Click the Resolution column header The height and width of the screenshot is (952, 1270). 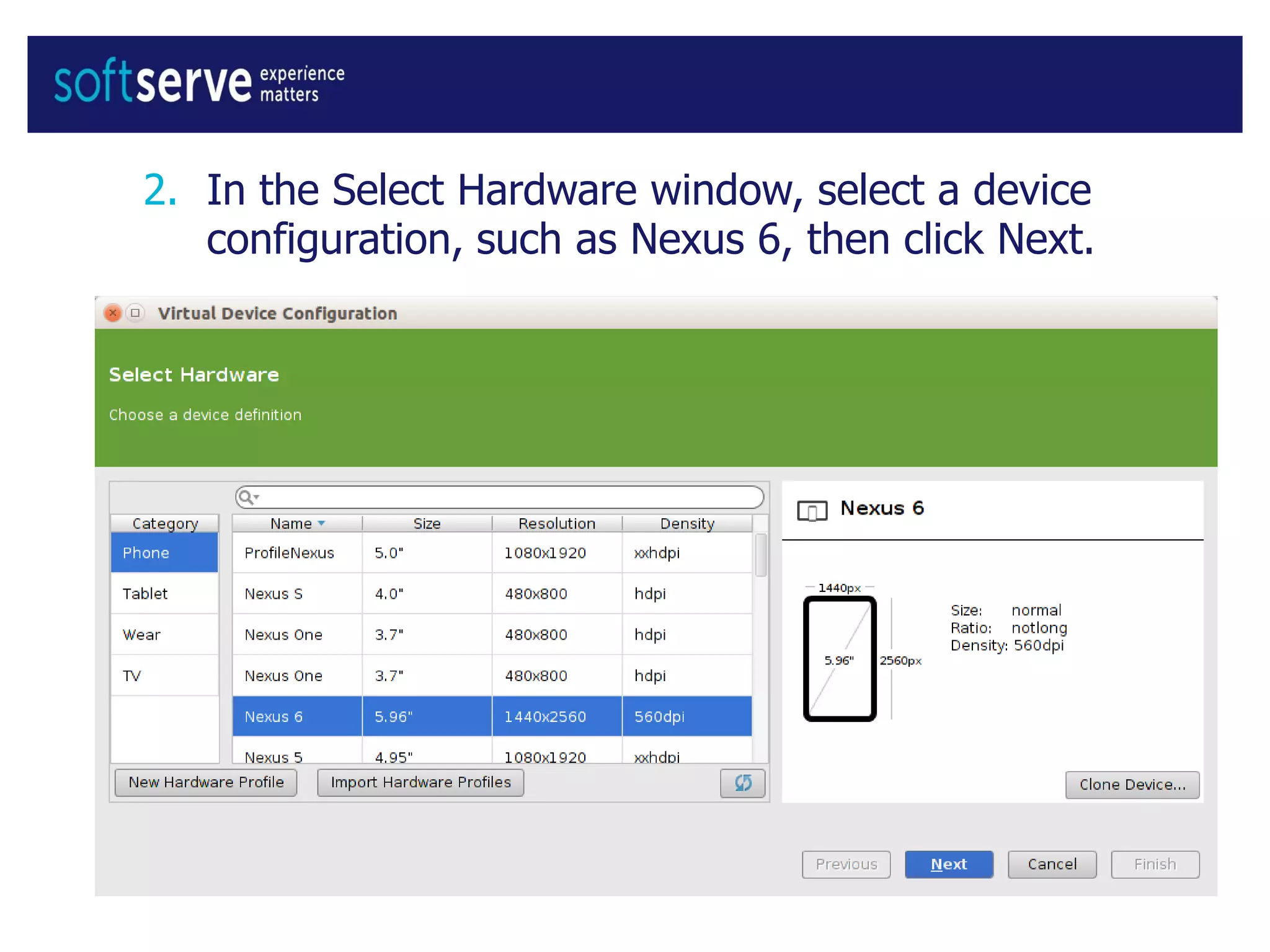point(557,524)
